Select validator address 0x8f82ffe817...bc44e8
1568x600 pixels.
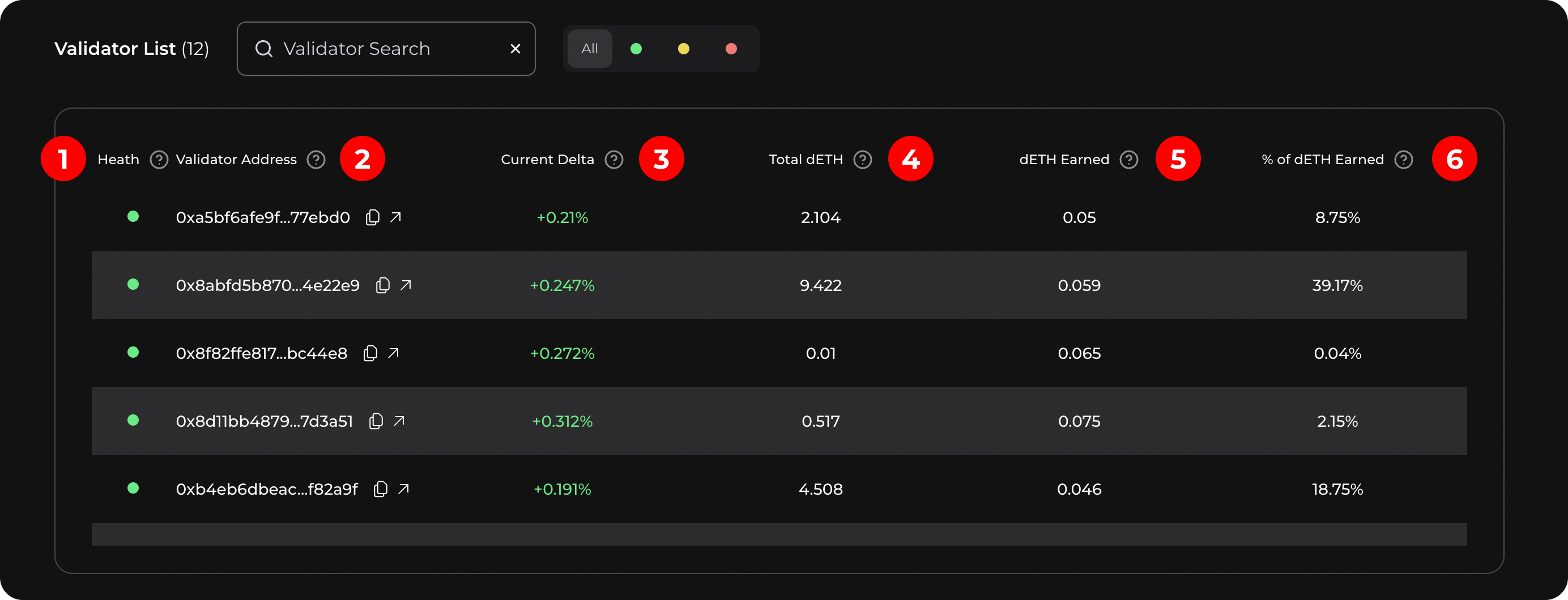[x=262, y=353]
